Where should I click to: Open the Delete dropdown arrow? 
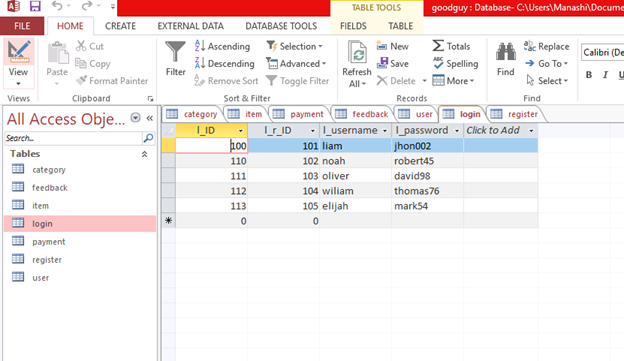click(x=424, y=81)
